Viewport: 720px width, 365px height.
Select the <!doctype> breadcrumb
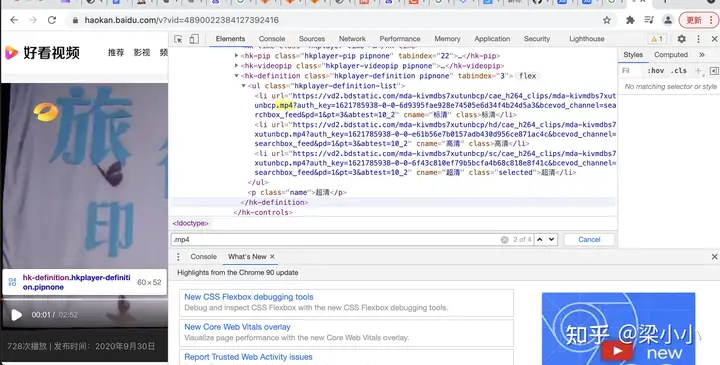tap(191, 224)
